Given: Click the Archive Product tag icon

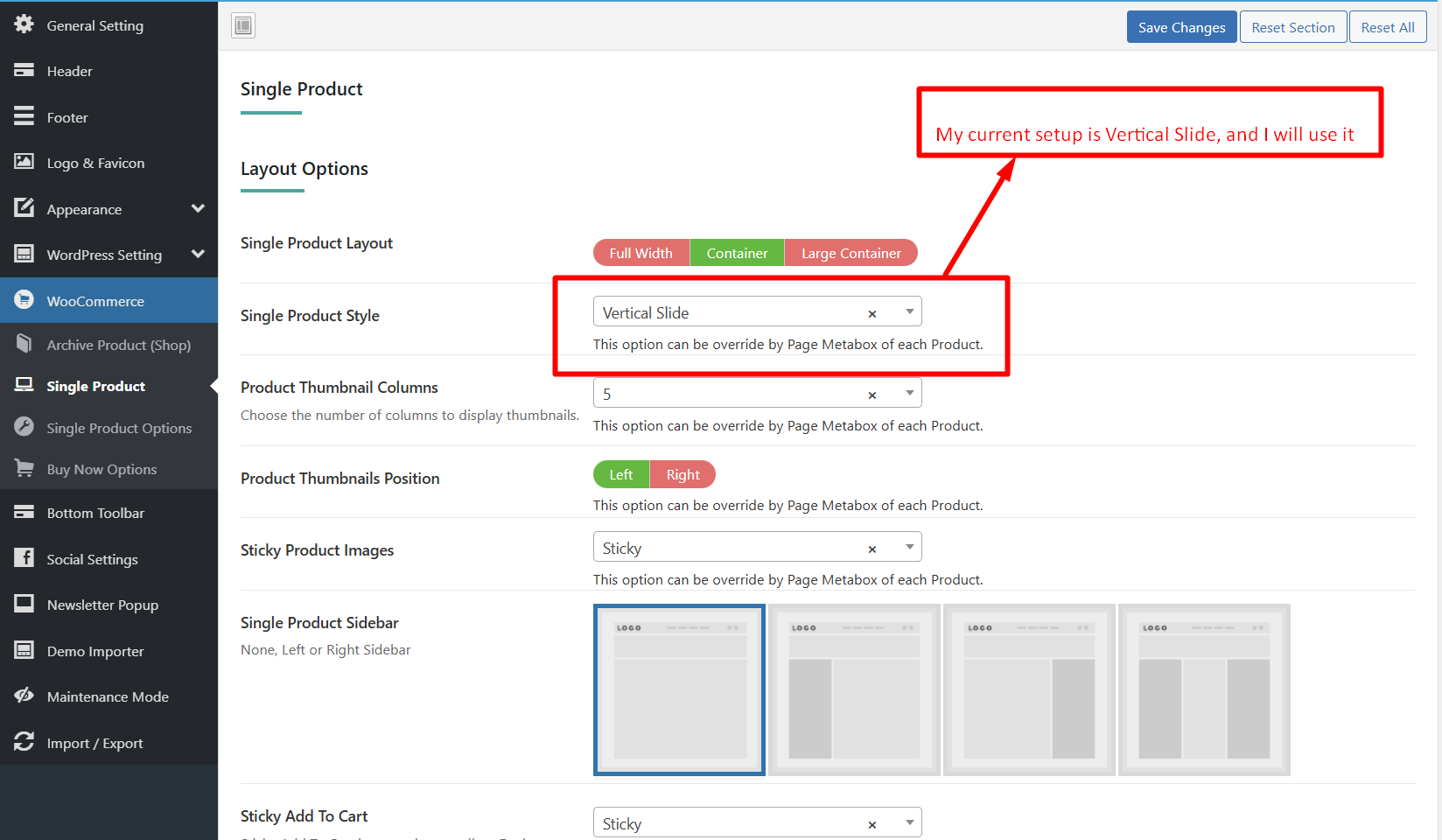Looking at the screenshot, I should 24,343.
